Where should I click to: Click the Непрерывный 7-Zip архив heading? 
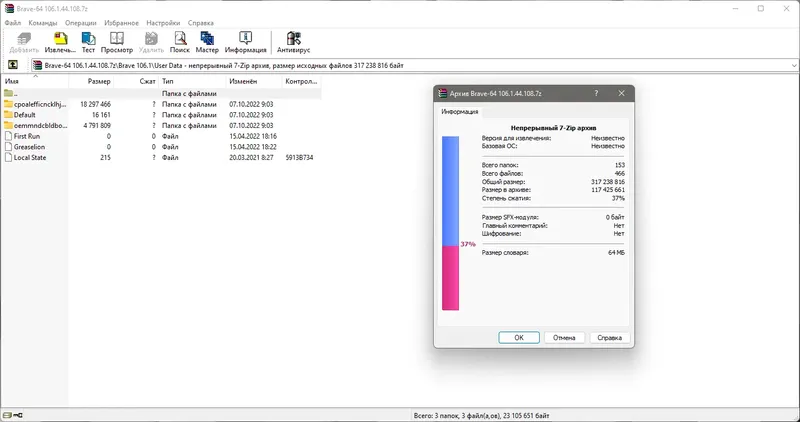click(553, 128)
